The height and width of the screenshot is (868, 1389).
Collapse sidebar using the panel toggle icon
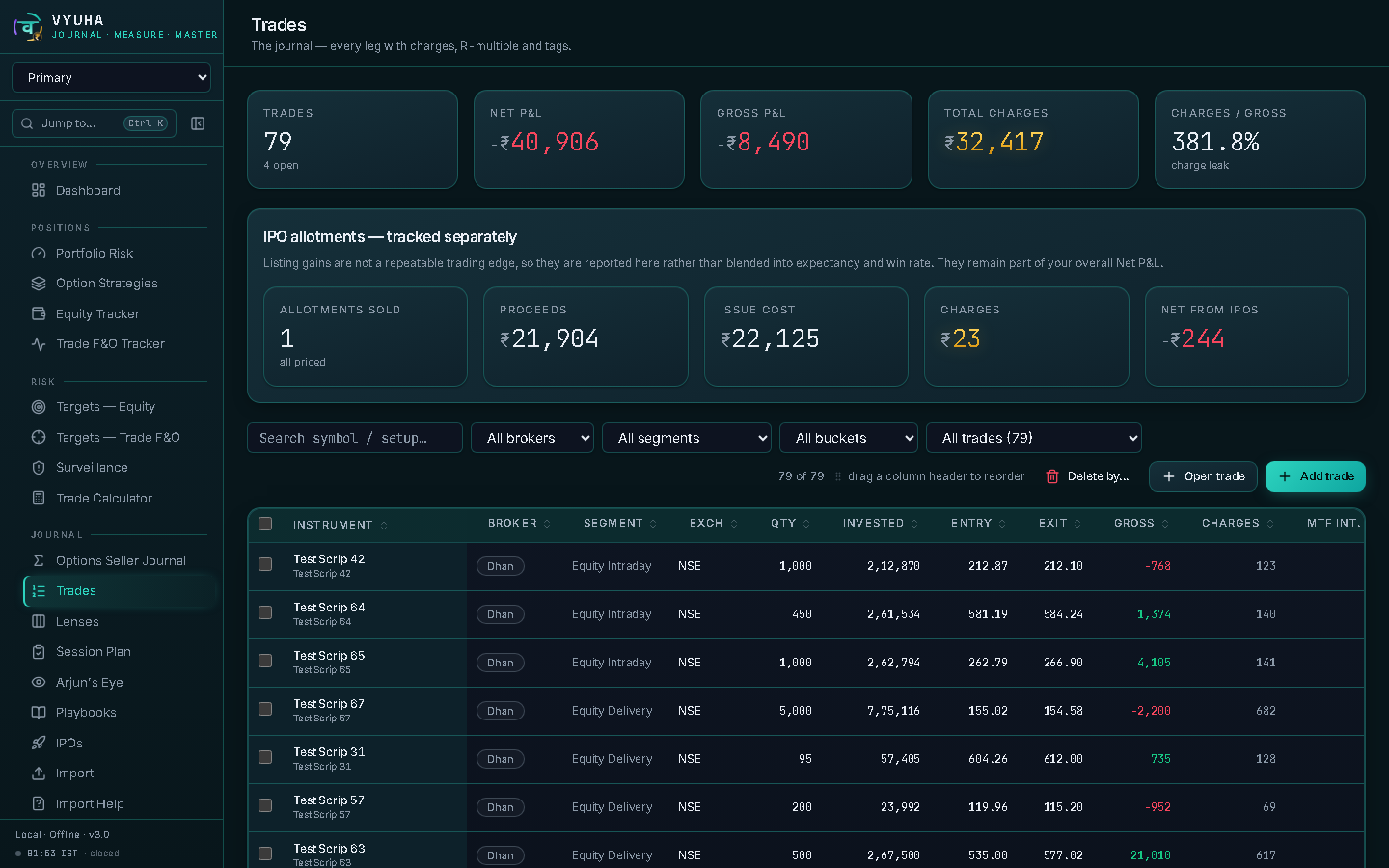[x=198, y=123]
